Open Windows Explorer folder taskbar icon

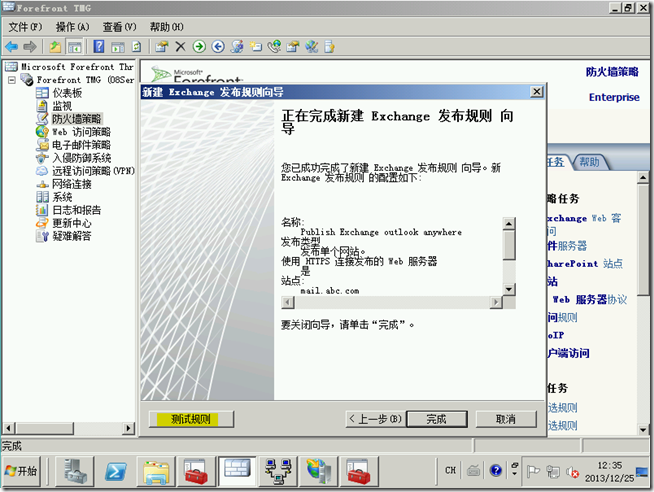[156, 471]
